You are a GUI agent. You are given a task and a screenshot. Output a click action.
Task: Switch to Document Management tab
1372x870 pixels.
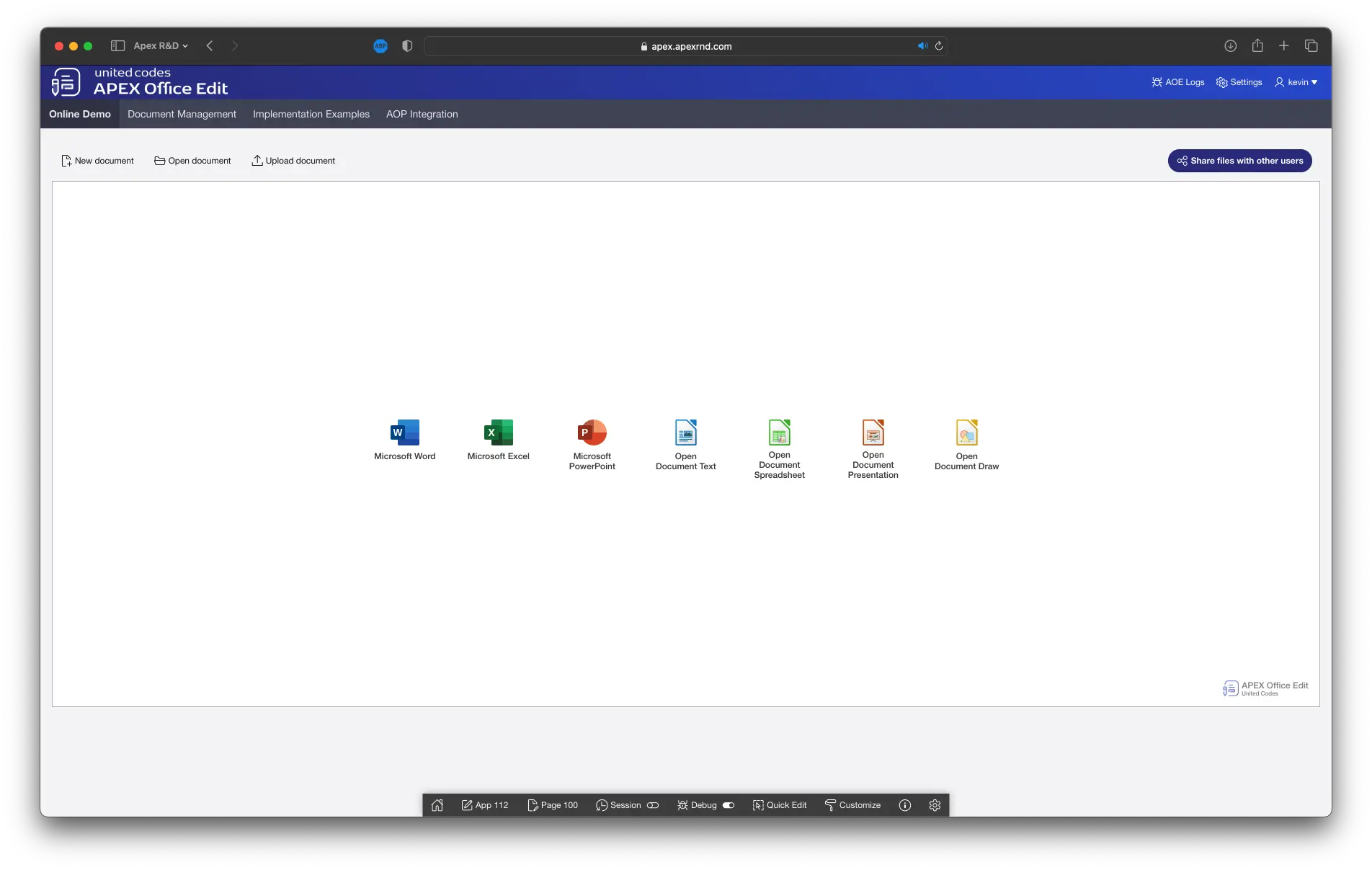[182, 114]
